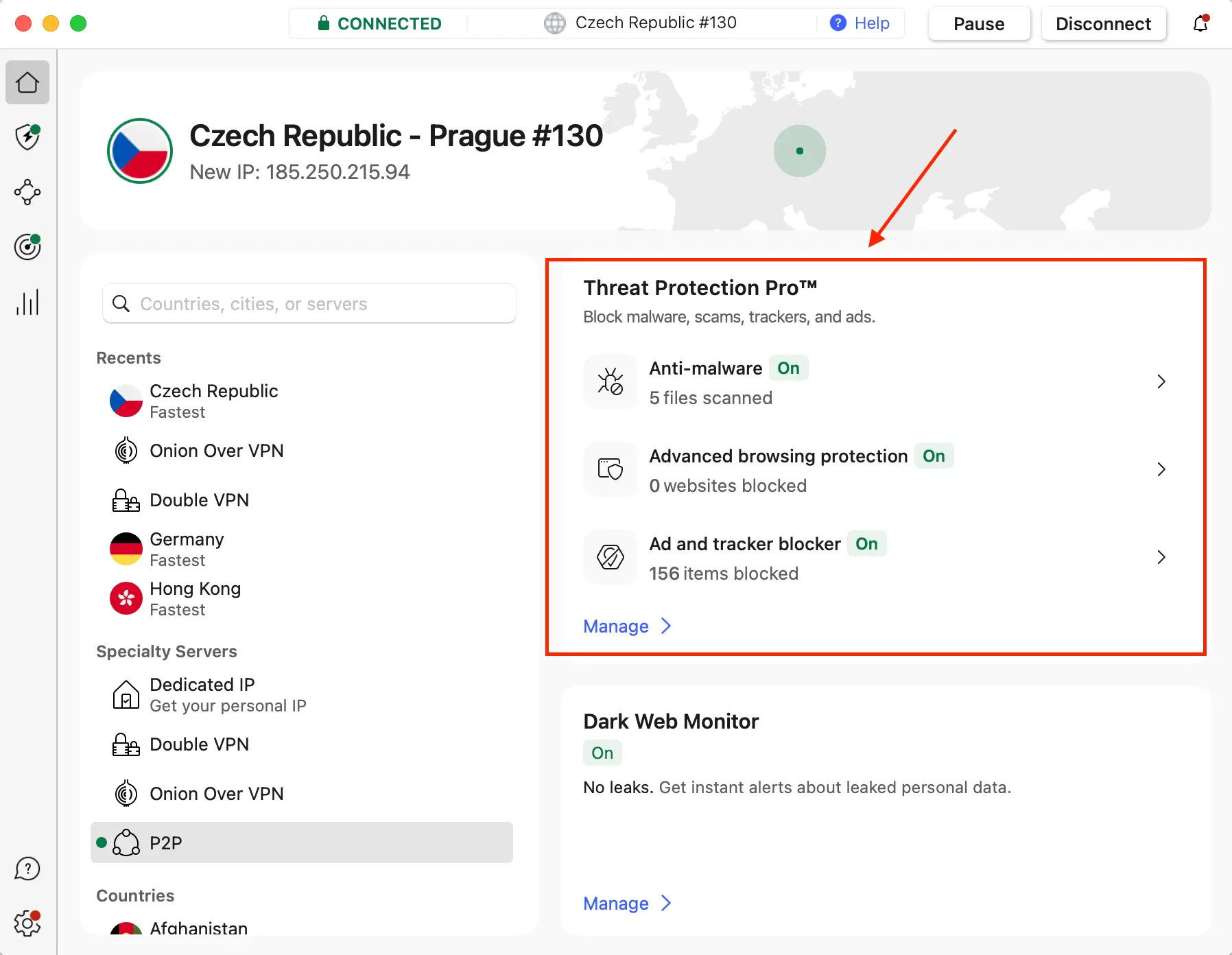Pause the VPN connection
Screen dimensions: 1232x955
click(x=978, y=24)
